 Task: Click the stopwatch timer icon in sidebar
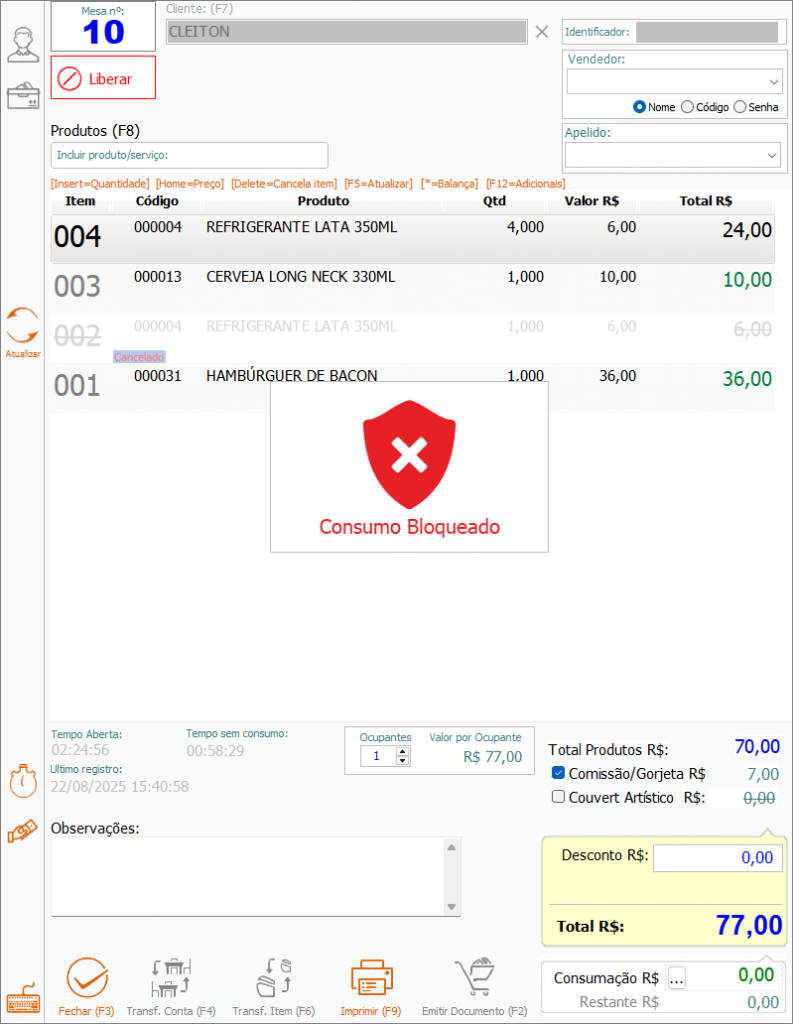coord(22,780)
